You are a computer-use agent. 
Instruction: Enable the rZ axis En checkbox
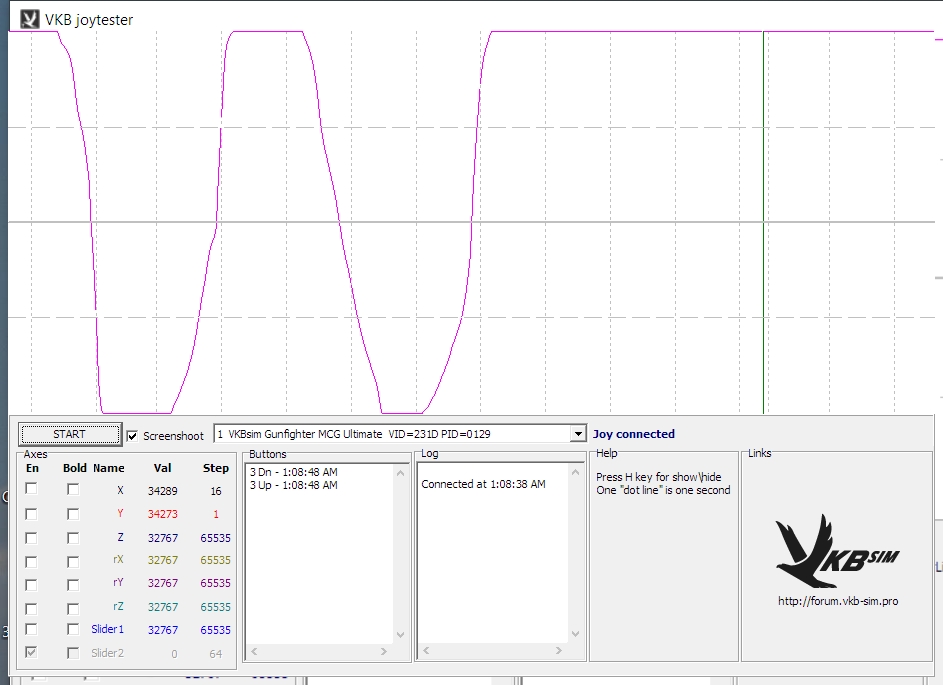click(32, 607)
